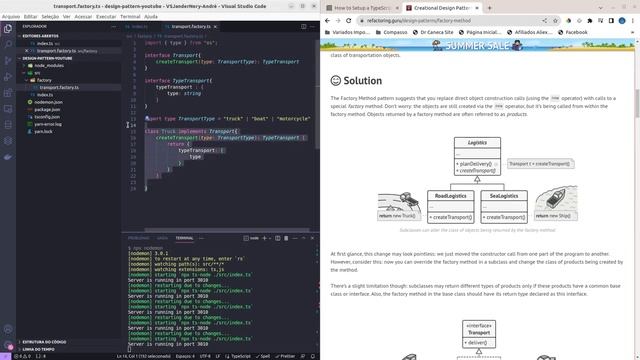Reload the refactoring.guru page
This screenshot has width=640, height=360.
coord(349,20)
